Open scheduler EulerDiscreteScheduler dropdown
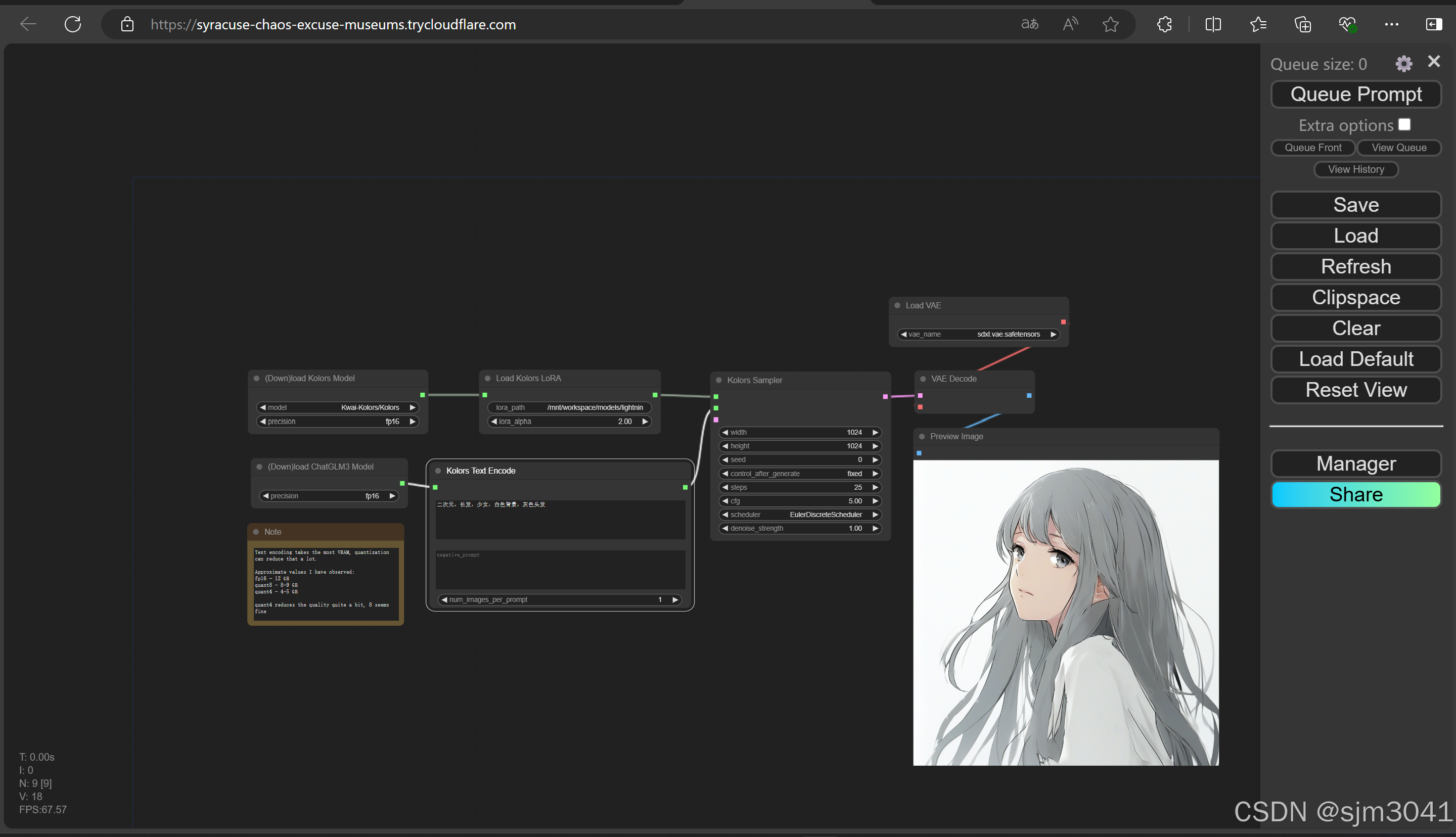Viewport: 1456px width, 837px height. pos(800,515)
